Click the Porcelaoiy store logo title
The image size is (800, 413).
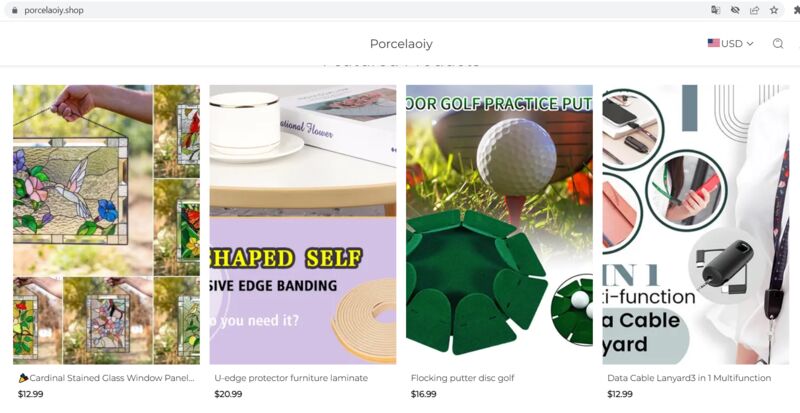[x=401, y=44]
